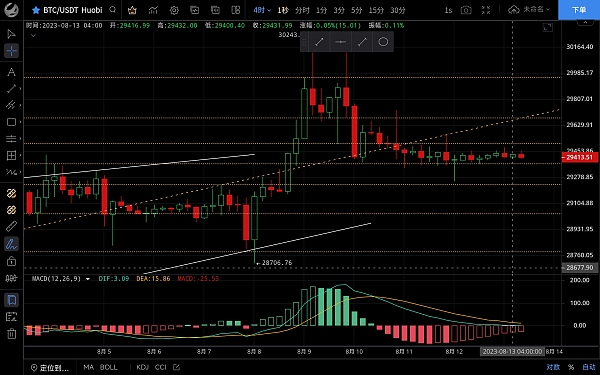Image resolution: width=600 pixels, height=375 pixels.
Task: Search symbol next to BTC/USDT Huobi
Action: tap(112, 10)
